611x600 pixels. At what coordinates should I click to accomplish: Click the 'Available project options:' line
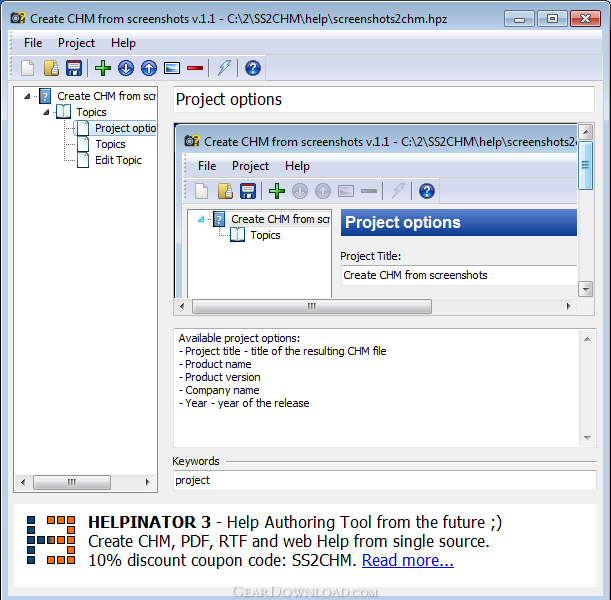tap(239, 338)
